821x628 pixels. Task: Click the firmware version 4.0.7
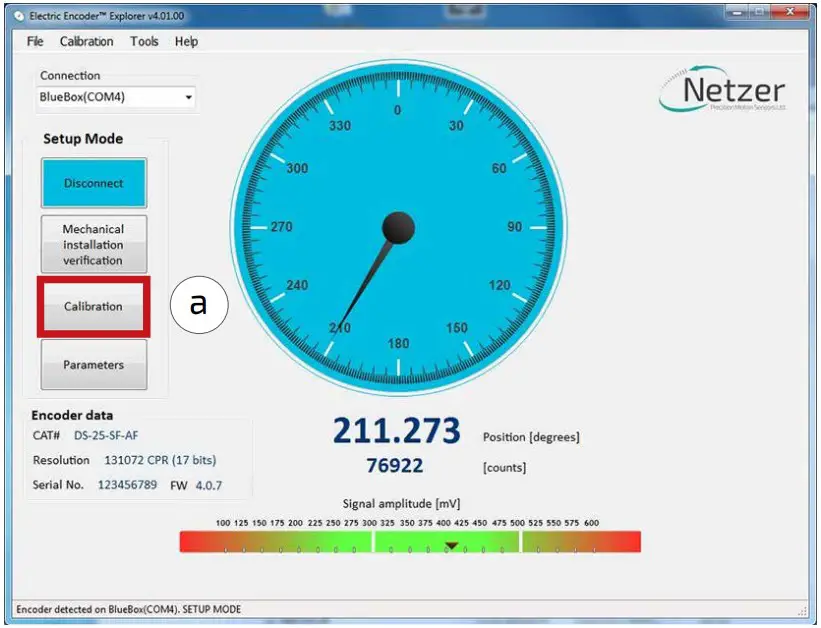click(x=209, y=486)
